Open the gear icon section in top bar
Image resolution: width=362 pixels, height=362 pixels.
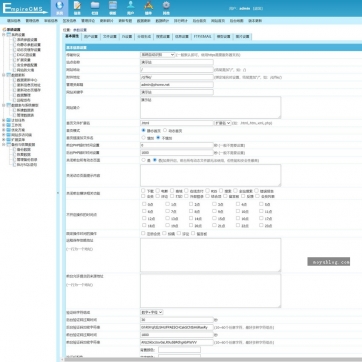click(166, 8)
